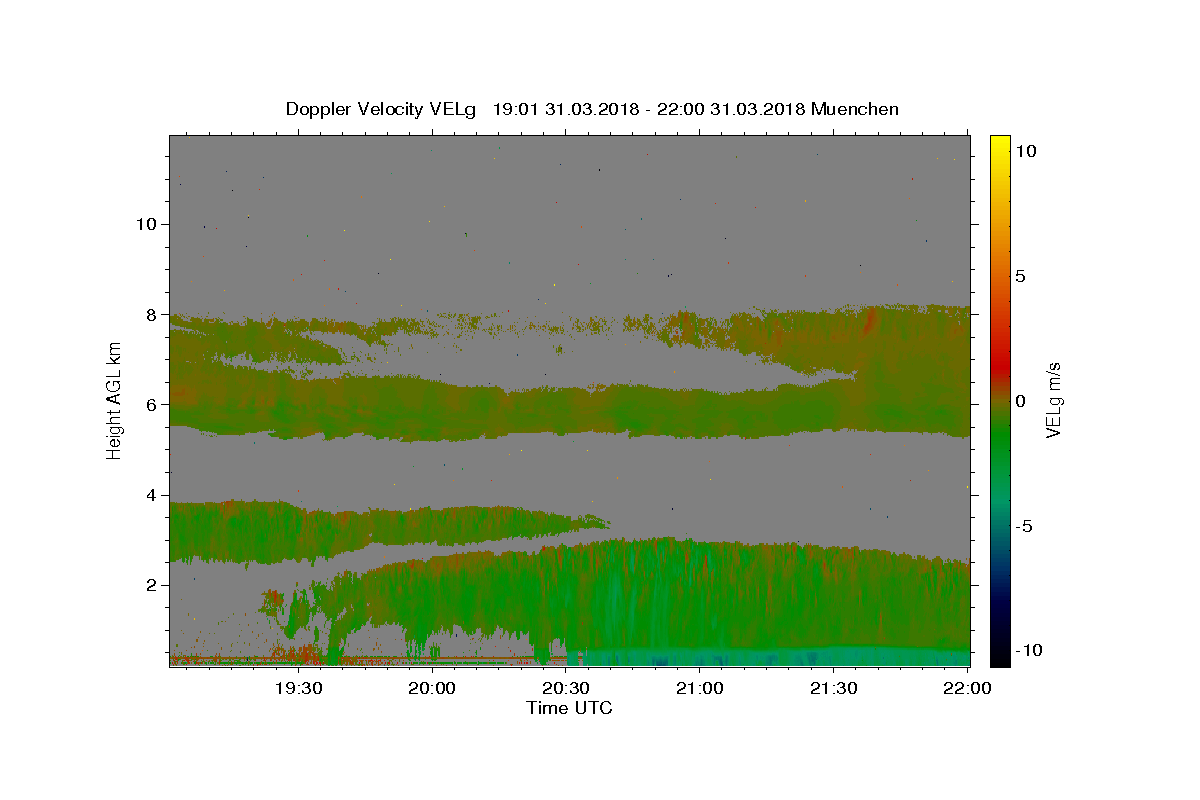
Task: Click the 'Height AGL km' axis title
Action: [115, 401]
